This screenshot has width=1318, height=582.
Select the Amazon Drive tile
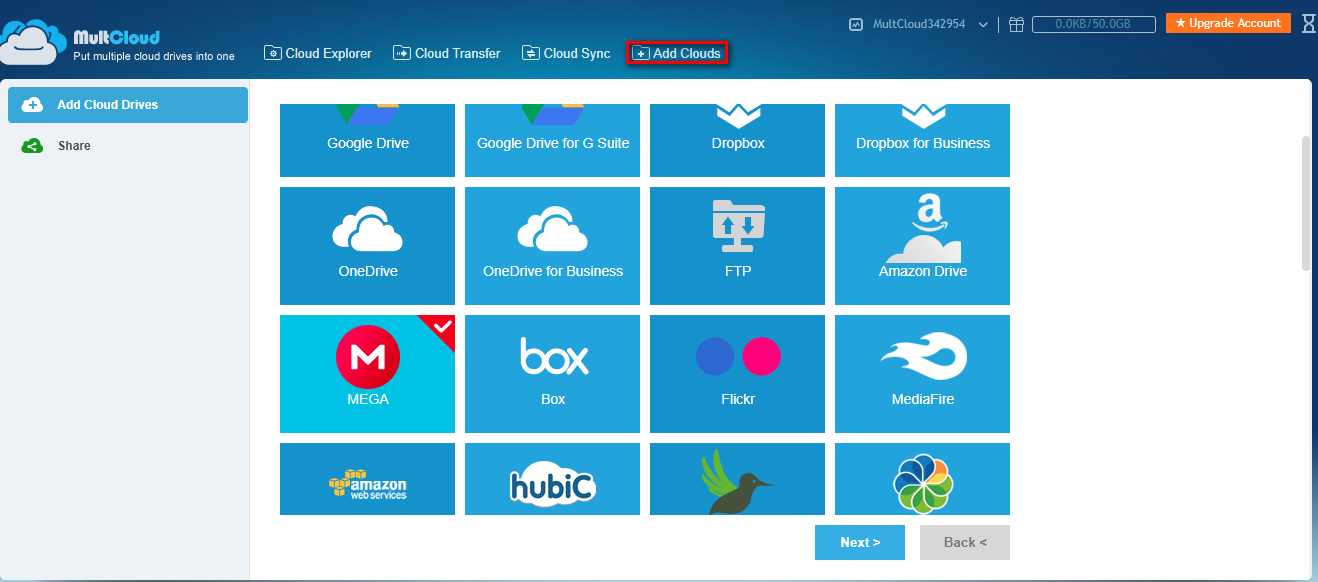922,246
